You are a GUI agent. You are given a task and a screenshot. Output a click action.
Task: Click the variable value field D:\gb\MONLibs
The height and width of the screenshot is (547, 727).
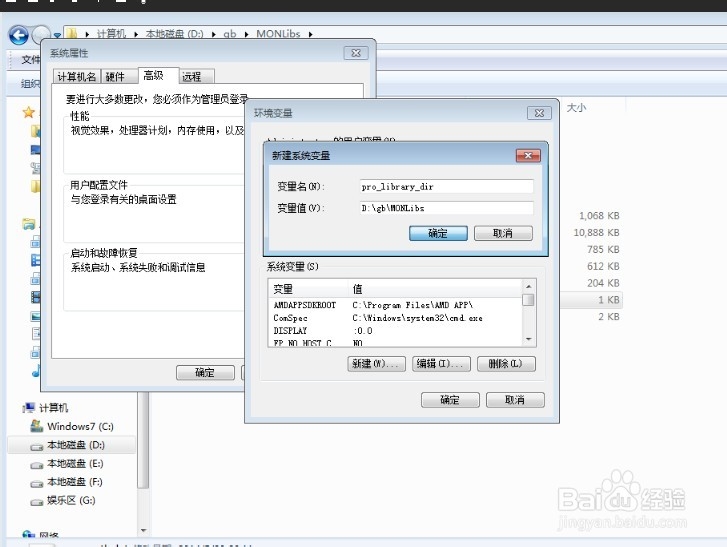446,208
